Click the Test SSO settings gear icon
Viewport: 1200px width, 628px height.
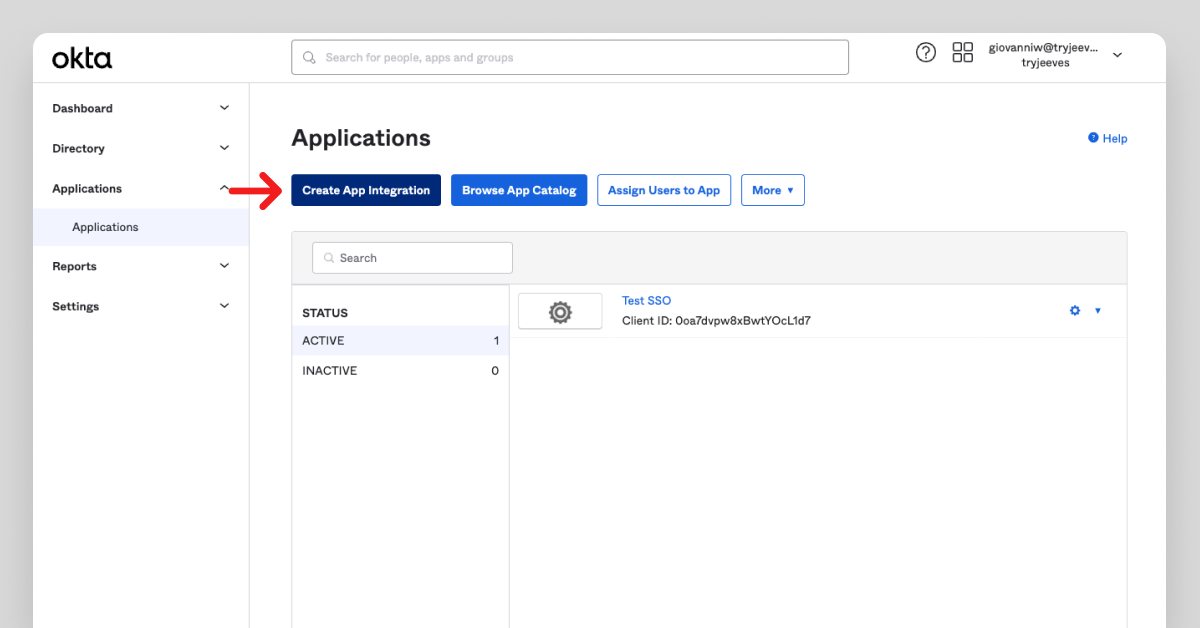(1075, 311)
